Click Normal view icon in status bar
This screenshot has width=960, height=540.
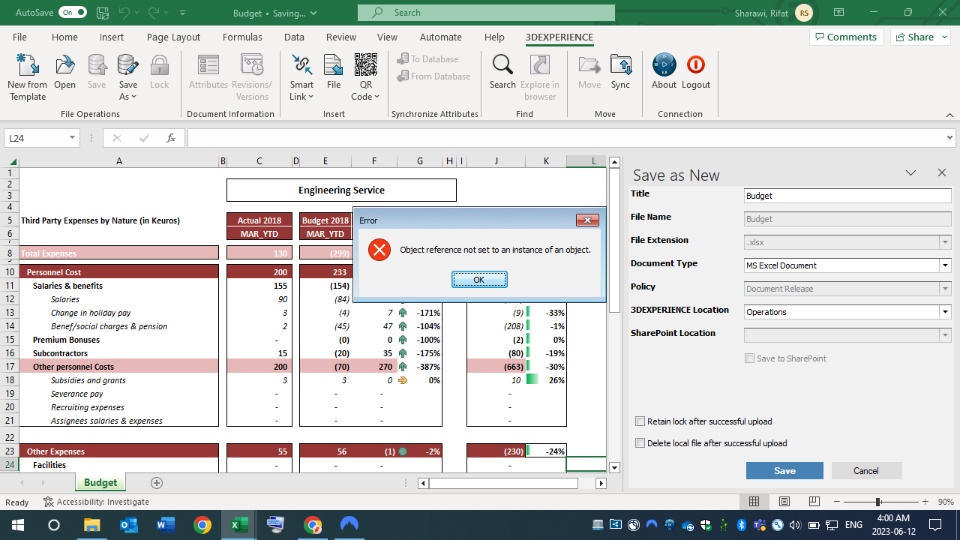754,501
